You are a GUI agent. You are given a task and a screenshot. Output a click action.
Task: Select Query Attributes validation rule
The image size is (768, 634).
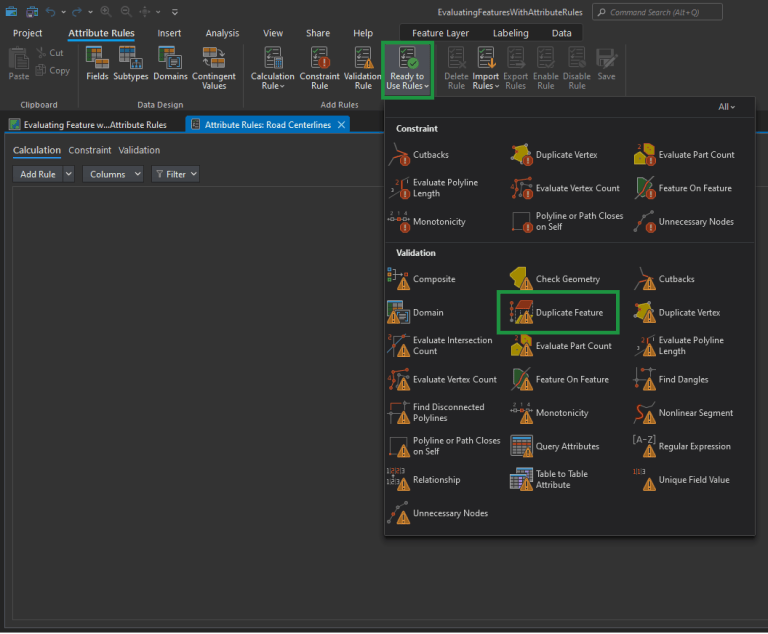pos(555,446)
